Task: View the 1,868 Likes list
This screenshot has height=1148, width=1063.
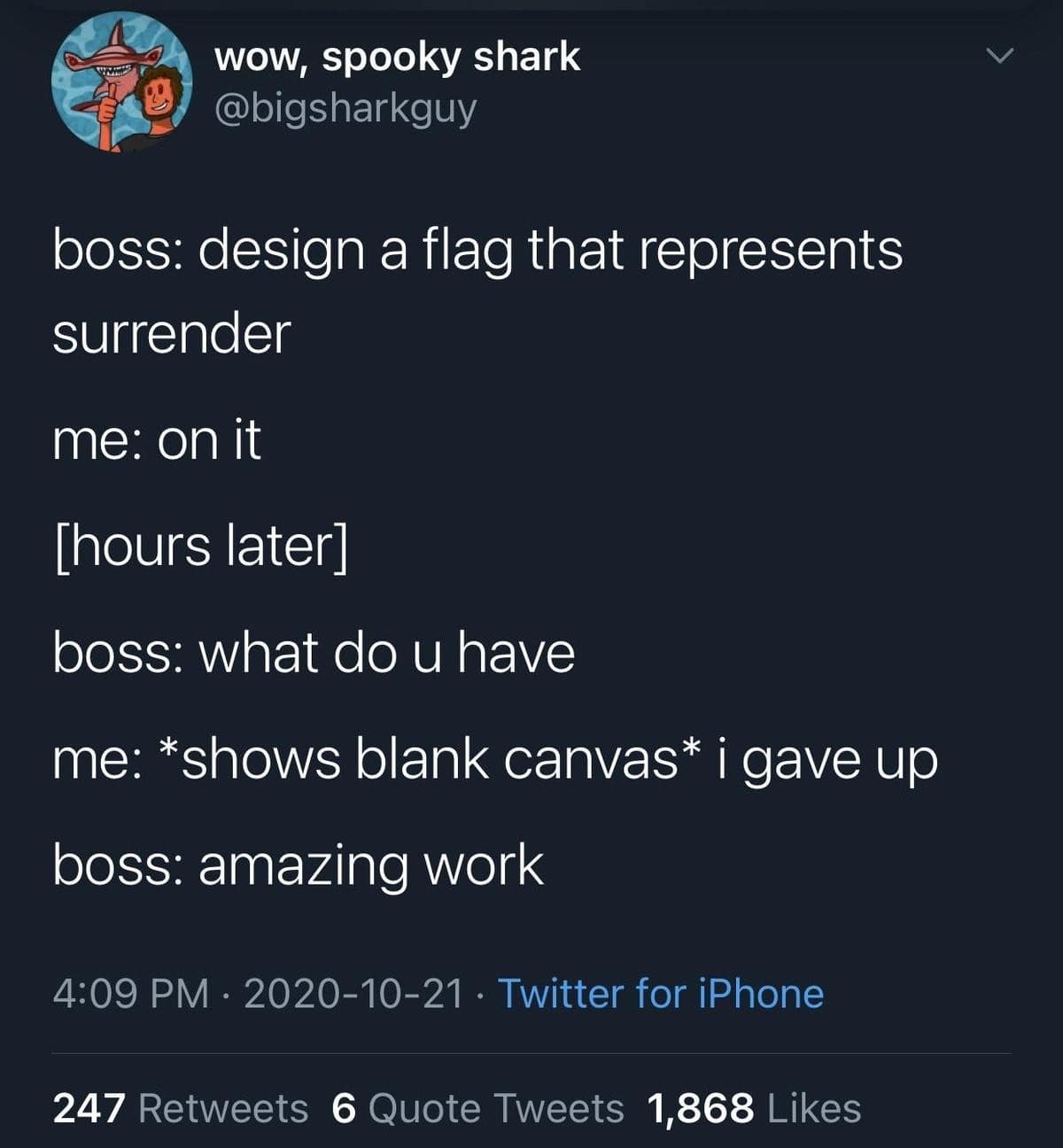Action: [x=754, y=1108]
